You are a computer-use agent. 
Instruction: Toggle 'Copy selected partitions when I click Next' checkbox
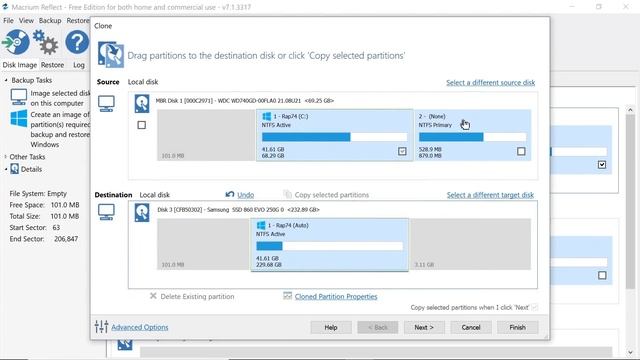pyautogui.click(x=535, y=307)
